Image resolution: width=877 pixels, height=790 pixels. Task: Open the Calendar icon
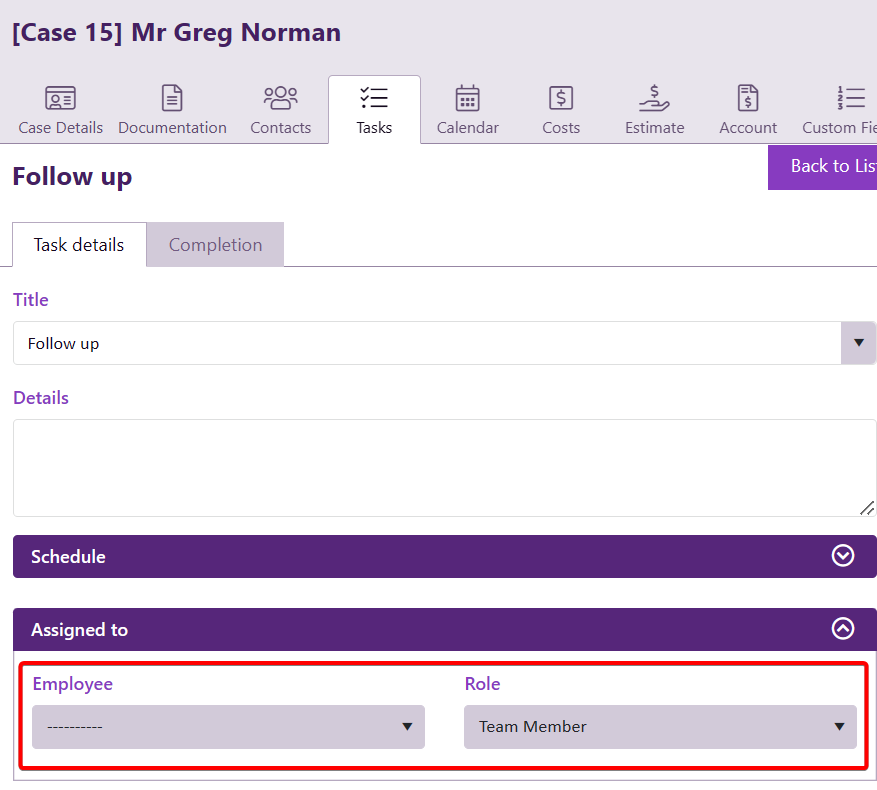tap(467, 98)
